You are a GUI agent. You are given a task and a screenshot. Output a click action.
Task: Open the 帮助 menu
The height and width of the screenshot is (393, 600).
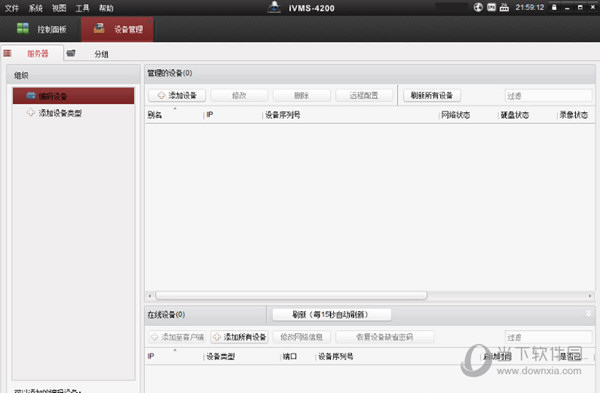[x=106, y=8]
